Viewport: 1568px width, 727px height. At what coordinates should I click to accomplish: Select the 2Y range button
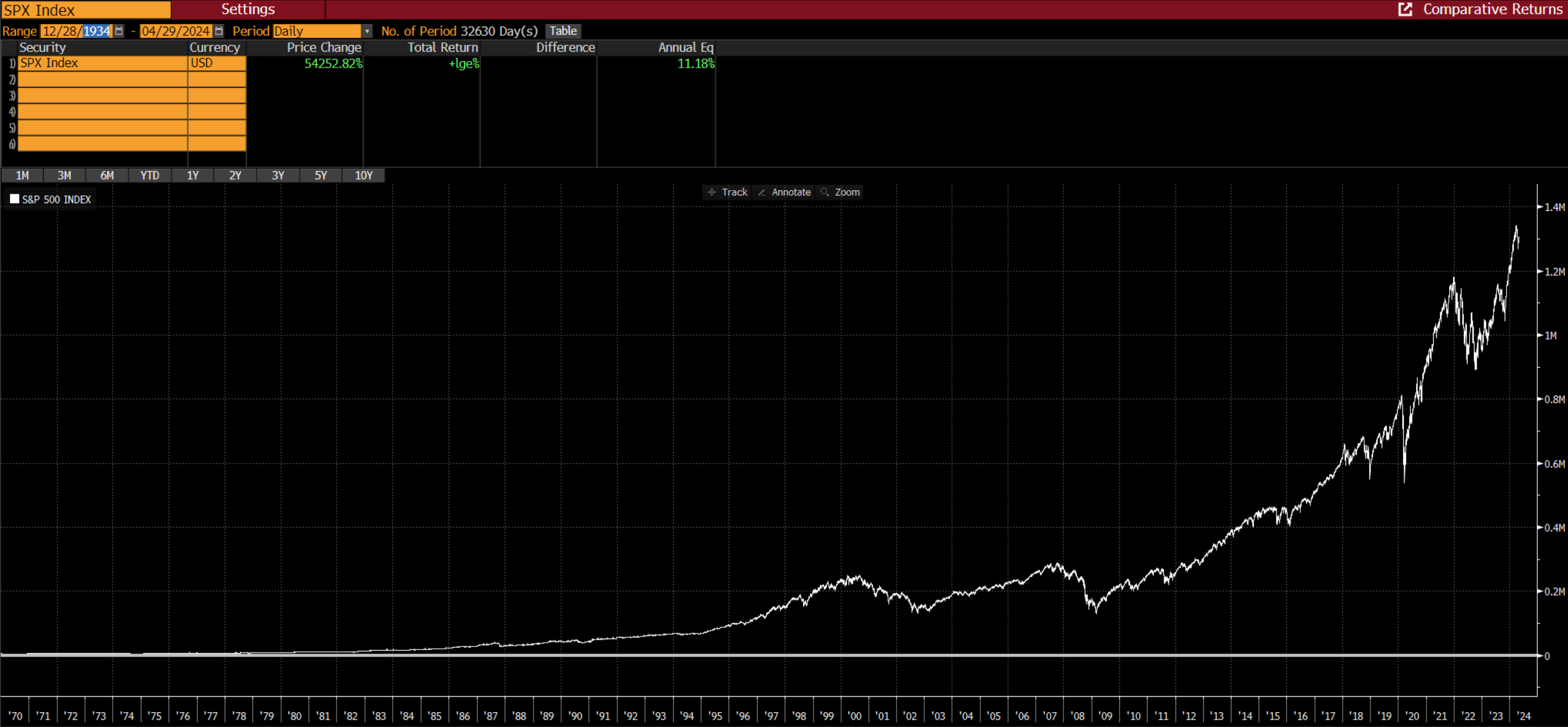click(235, 175)
